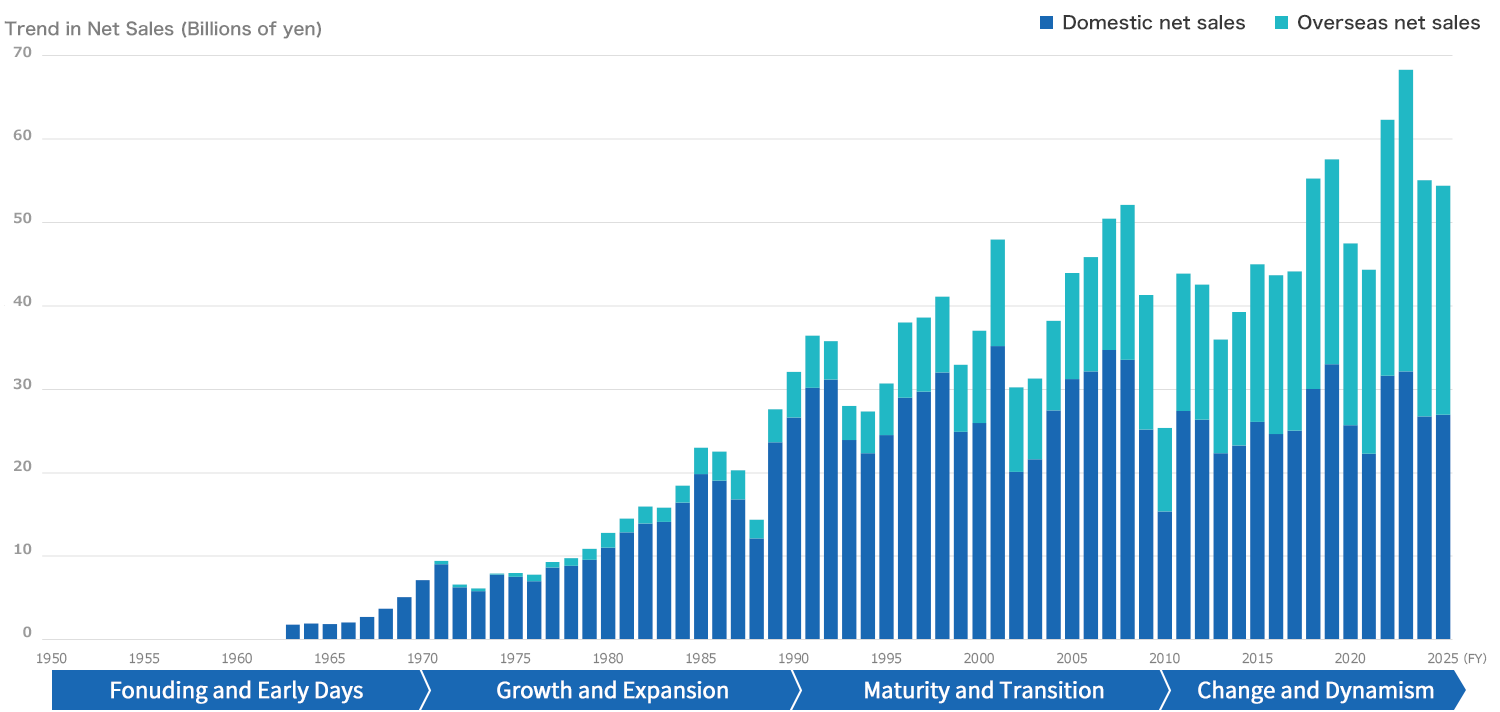Click the 2000 year label on the axis
The image size is (1500, 712).
pos(979,658)
